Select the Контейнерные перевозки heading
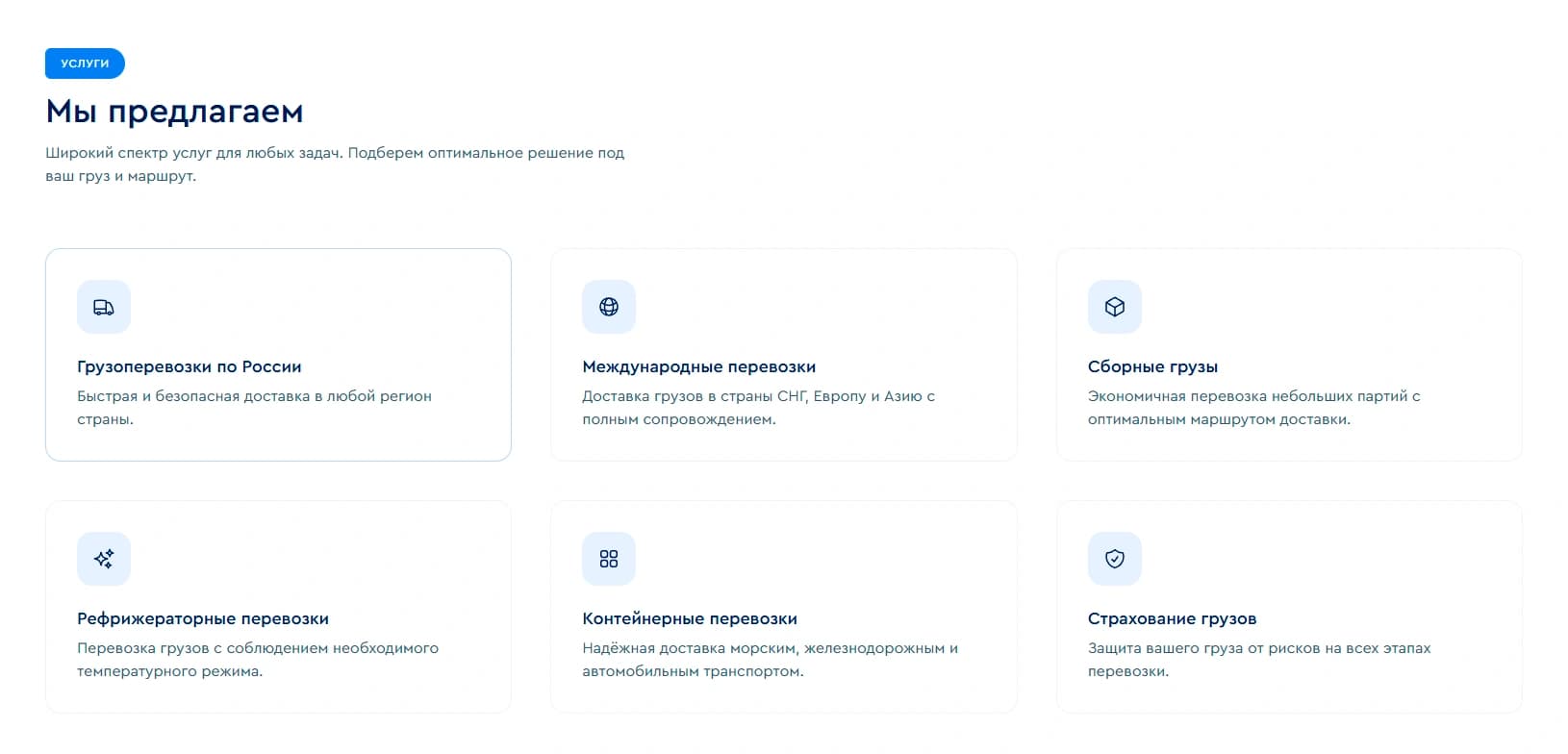The width and height of the screenshot is (1568, 754). [690, 618]
